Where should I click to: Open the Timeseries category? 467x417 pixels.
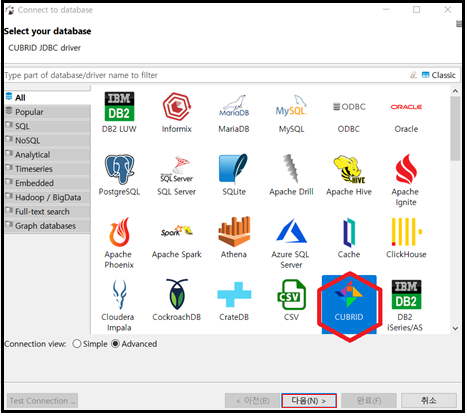(47, 169)
